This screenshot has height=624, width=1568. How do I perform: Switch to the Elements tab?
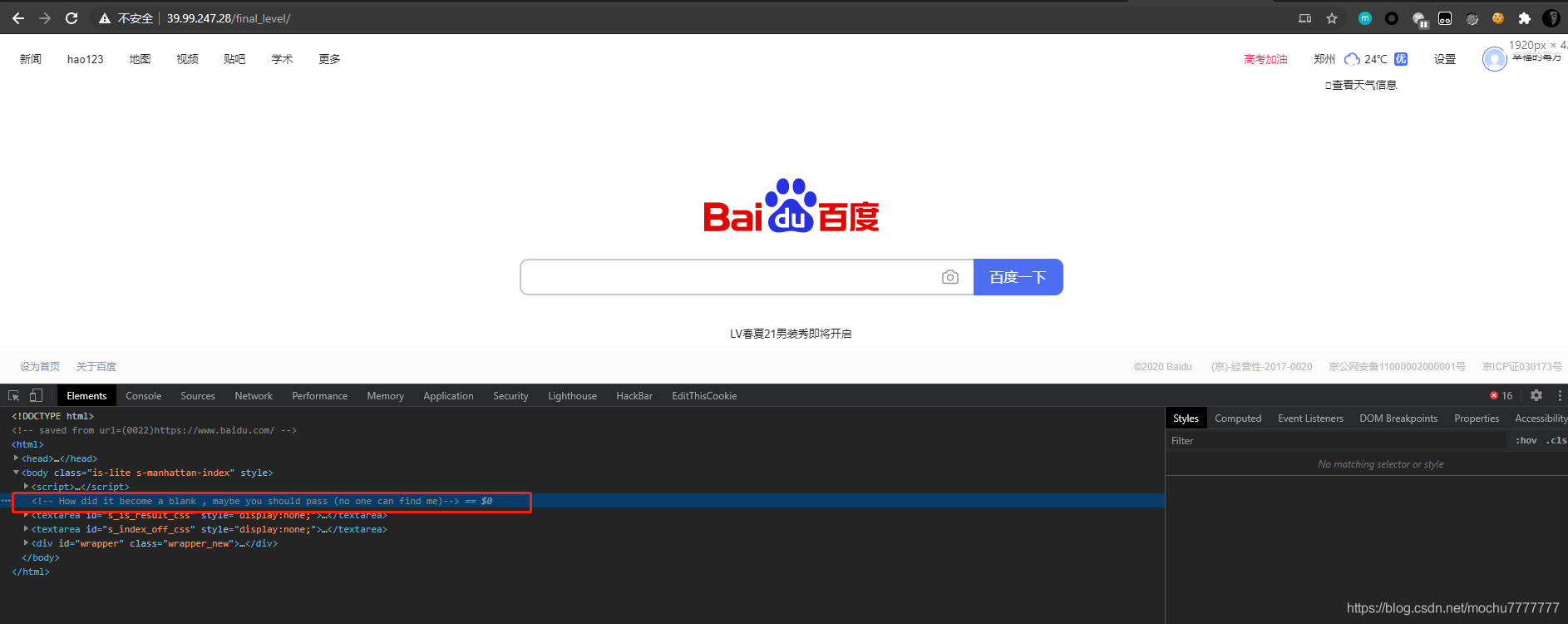(86, 396)
